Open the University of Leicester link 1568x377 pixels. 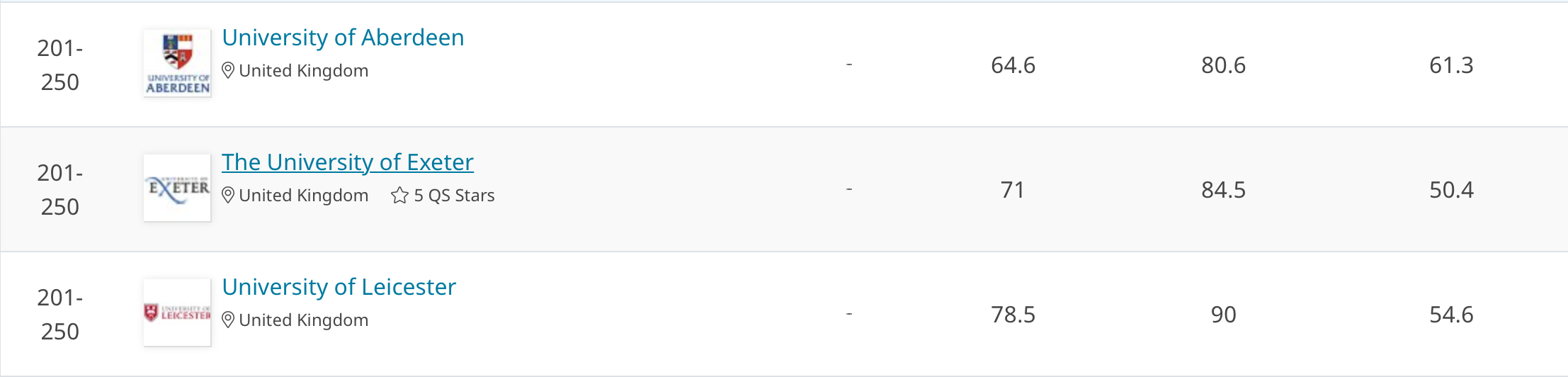coord(339,287)
